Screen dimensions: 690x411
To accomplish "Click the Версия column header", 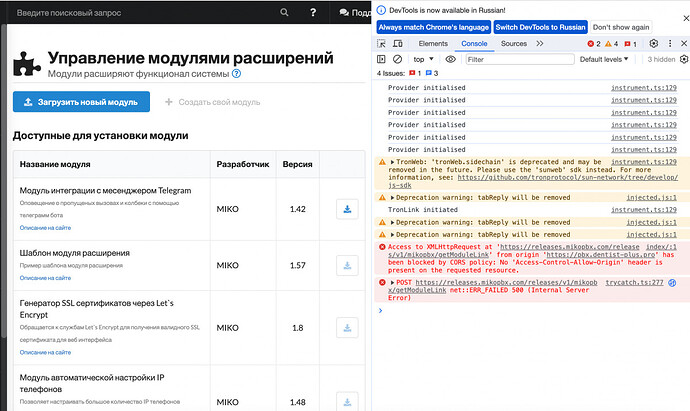I will tap(297, 164).
